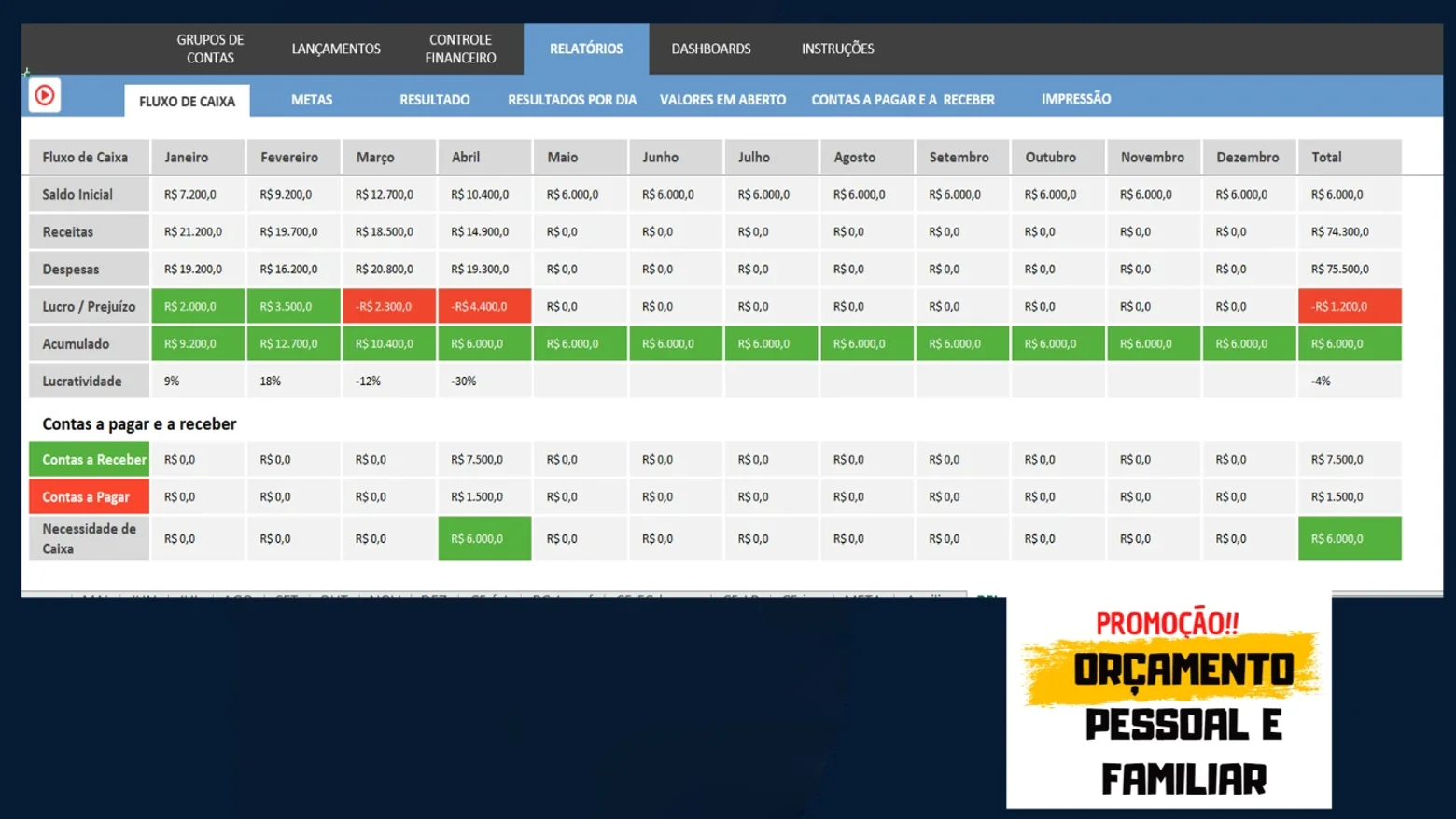Select the RELATÓRIOS main tab

coord(586,49)
